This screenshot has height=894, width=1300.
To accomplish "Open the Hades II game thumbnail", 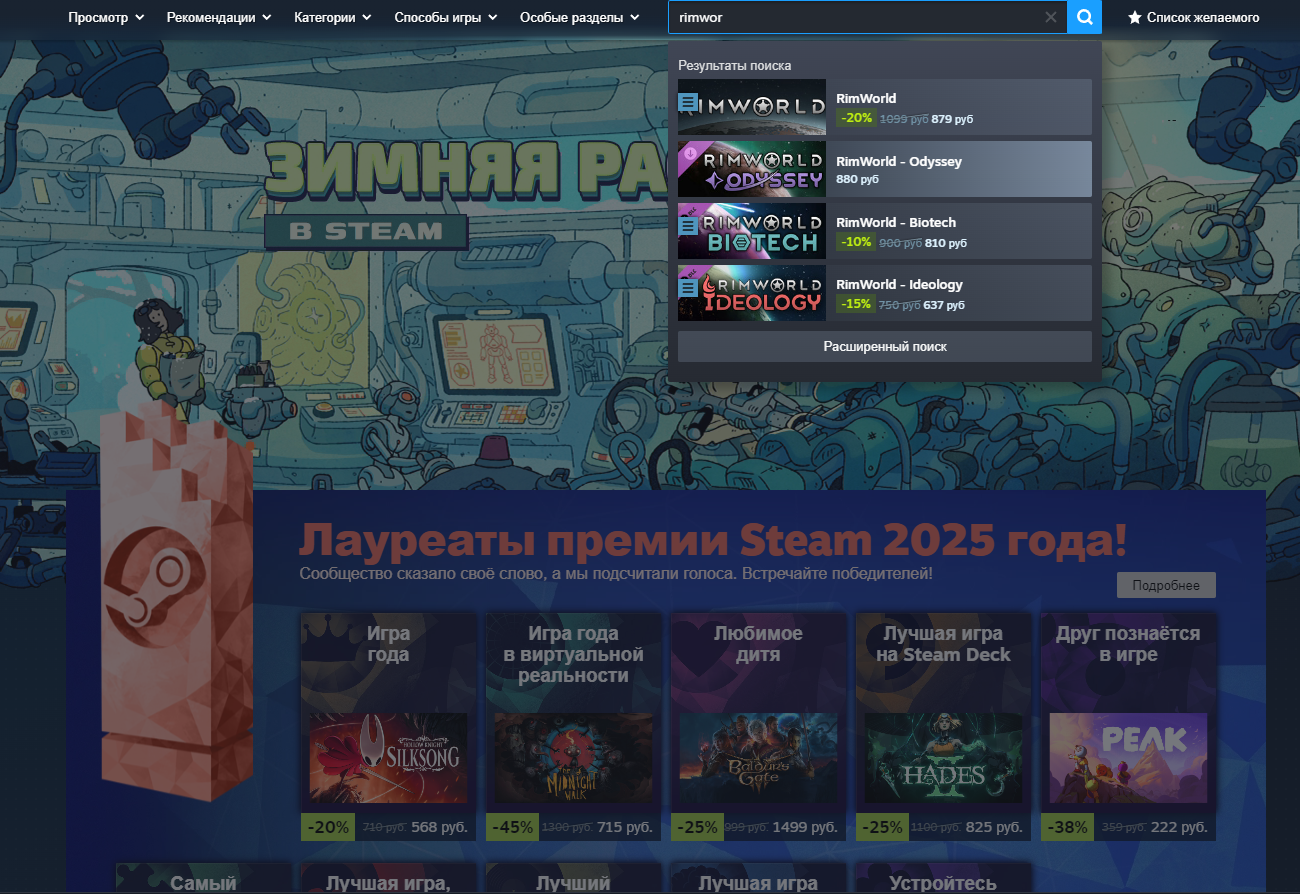I will pos(943,758).
